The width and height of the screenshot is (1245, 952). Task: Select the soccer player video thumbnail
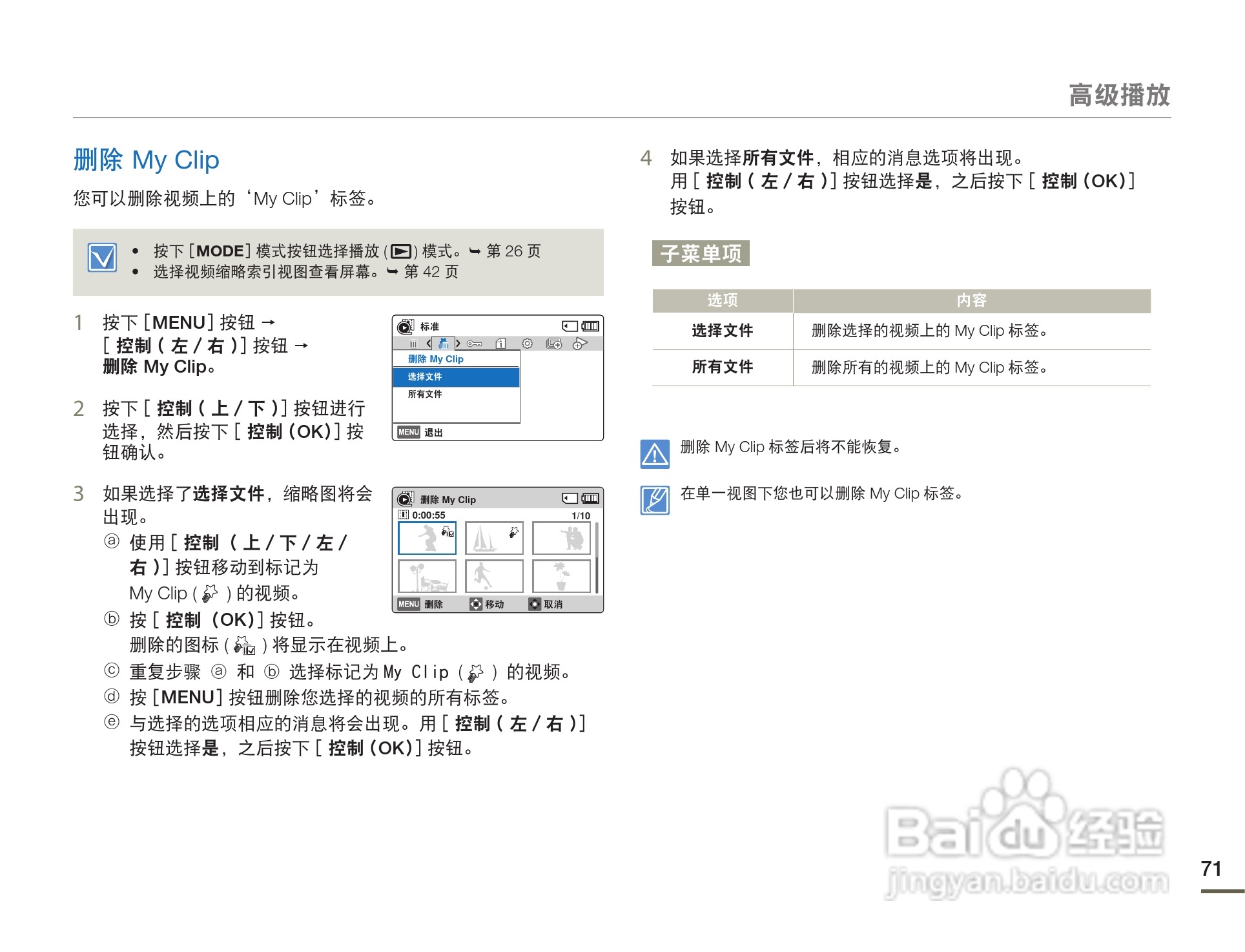(494, 576)
